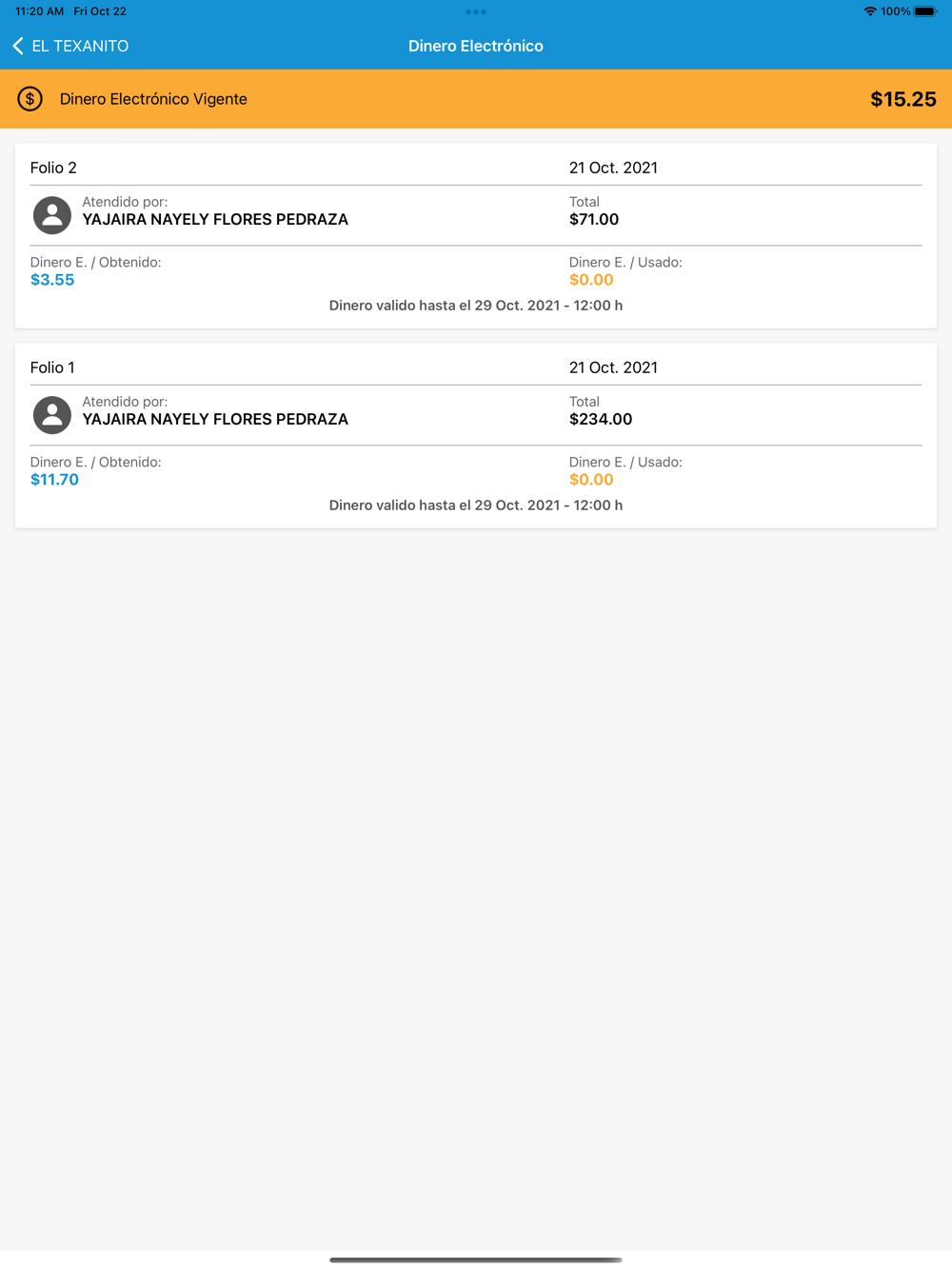
Task: Tap the $71.00 total in Folio 2
Action: click(x=594, y=220)
